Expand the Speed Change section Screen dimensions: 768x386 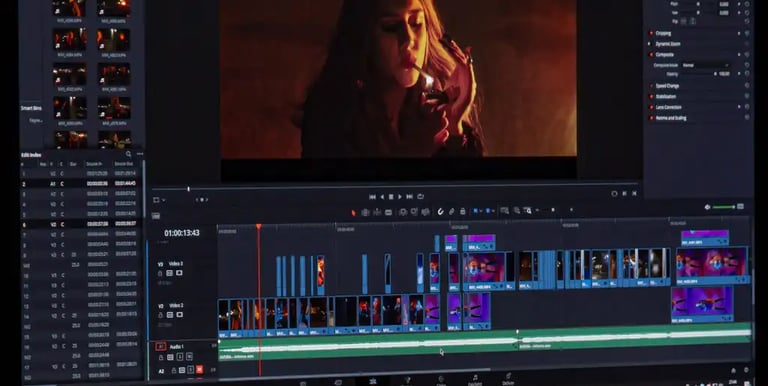667,86
